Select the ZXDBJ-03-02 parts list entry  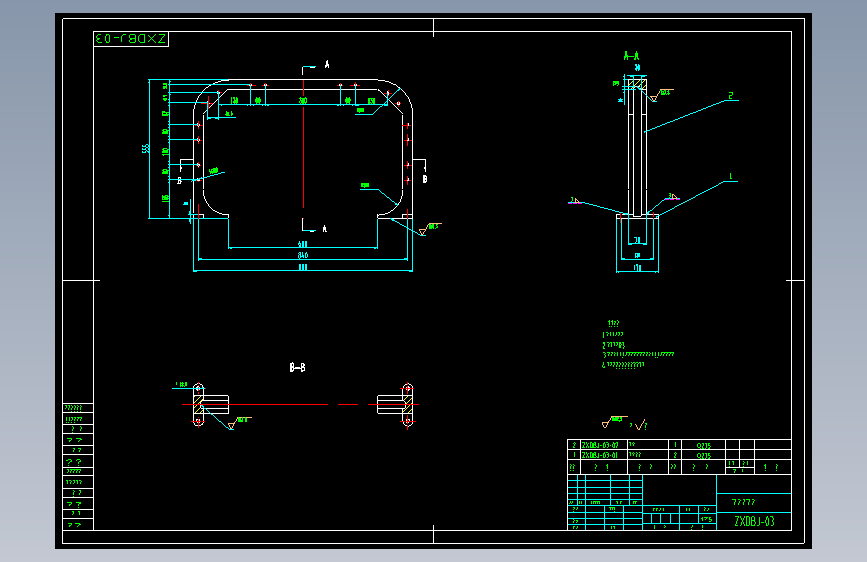pyautogui.click(x=600, y=445)
